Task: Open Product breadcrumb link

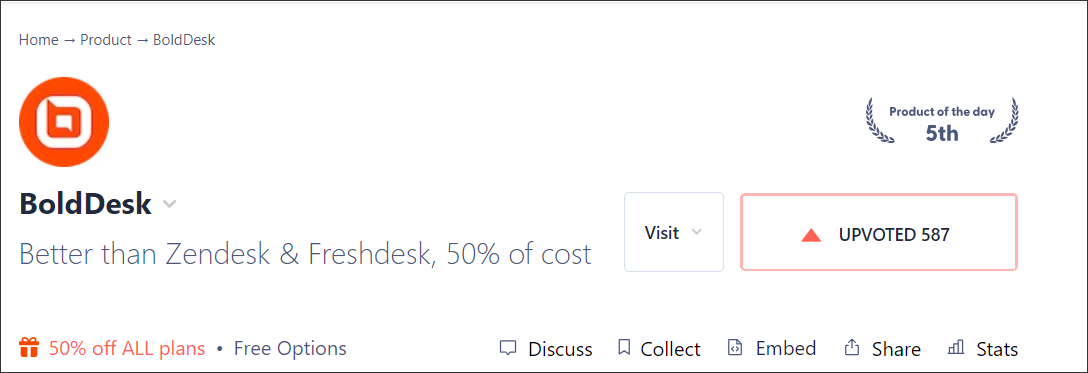Action: [x=105, y=40]
